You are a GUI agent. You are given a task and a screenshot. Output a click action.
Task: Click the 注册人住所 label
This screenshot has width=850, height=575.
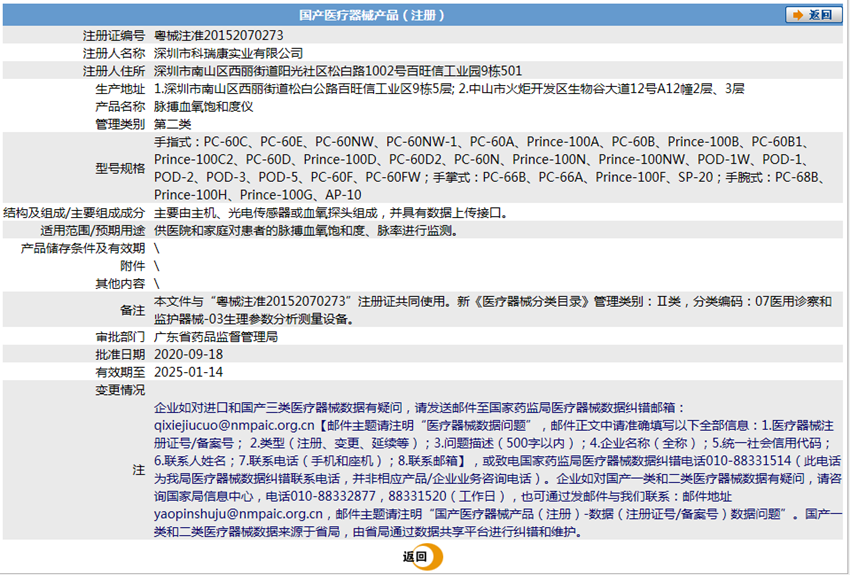(114, 71)
